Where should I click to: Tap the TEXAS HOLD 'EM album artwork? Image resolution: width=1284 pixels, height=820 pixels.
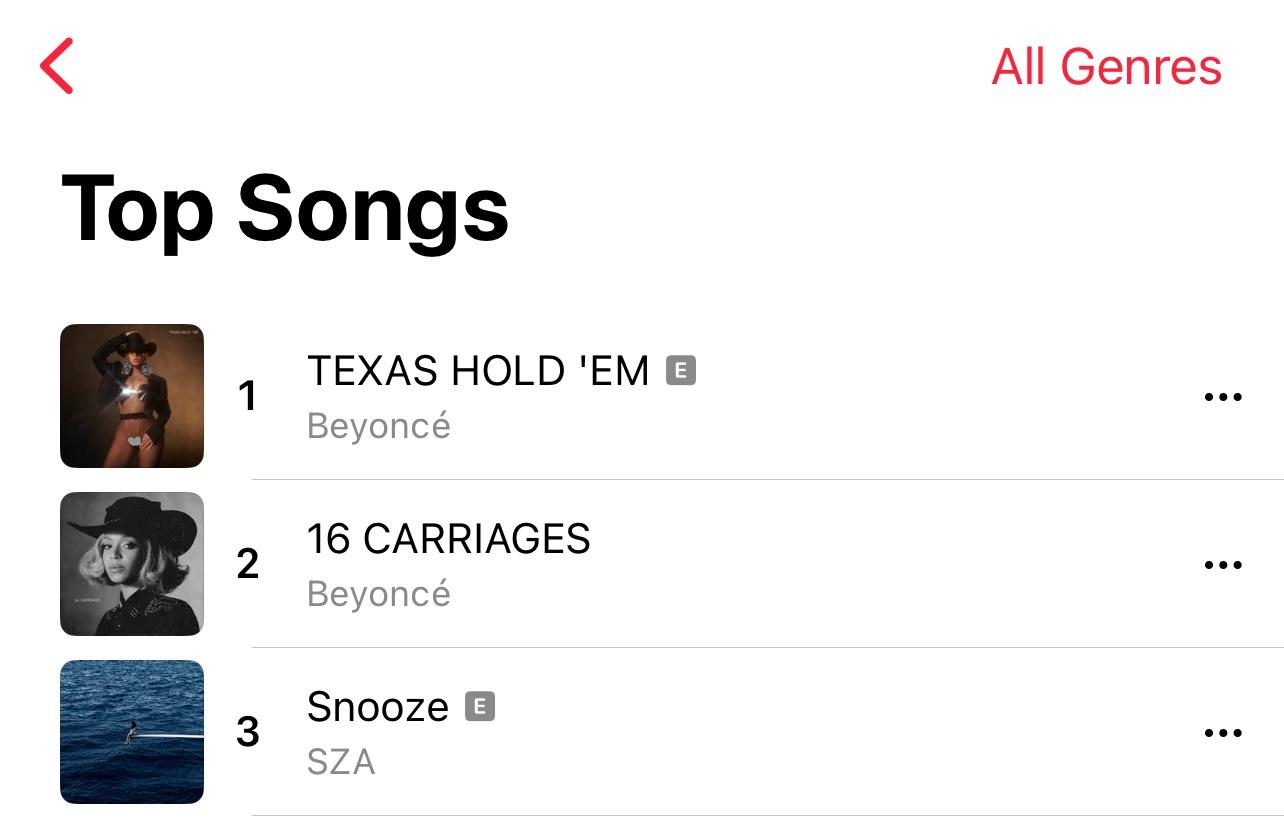tap(132, 396)
